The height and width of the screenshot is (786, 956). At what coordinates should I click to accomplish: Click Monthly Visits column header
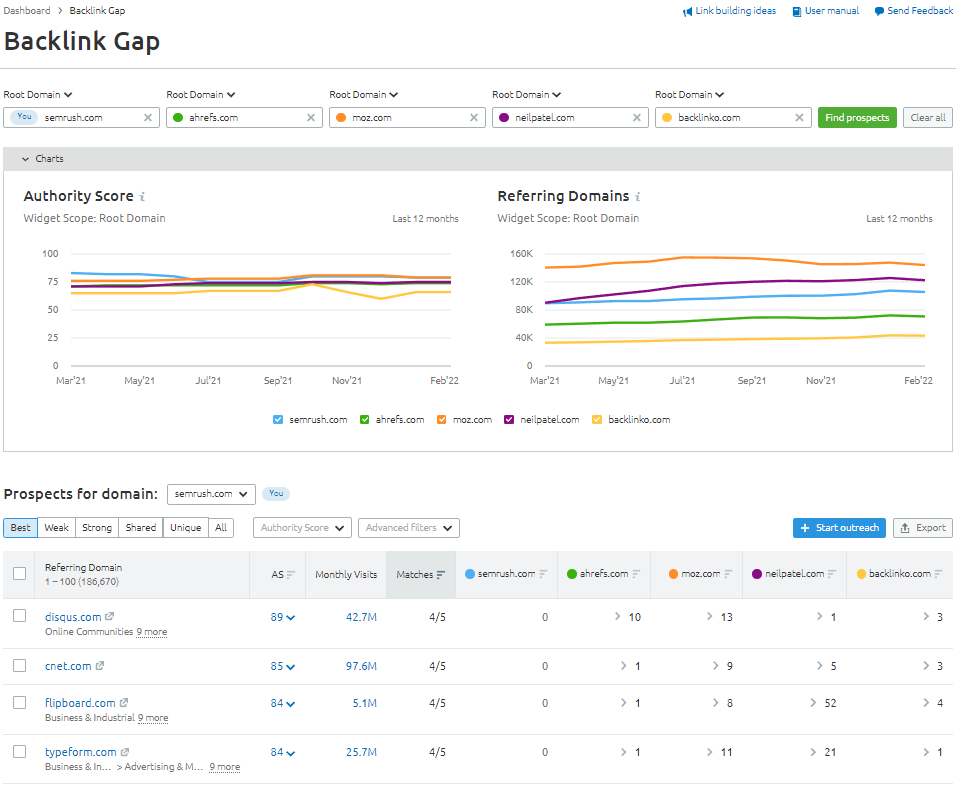tap(346, 574)
